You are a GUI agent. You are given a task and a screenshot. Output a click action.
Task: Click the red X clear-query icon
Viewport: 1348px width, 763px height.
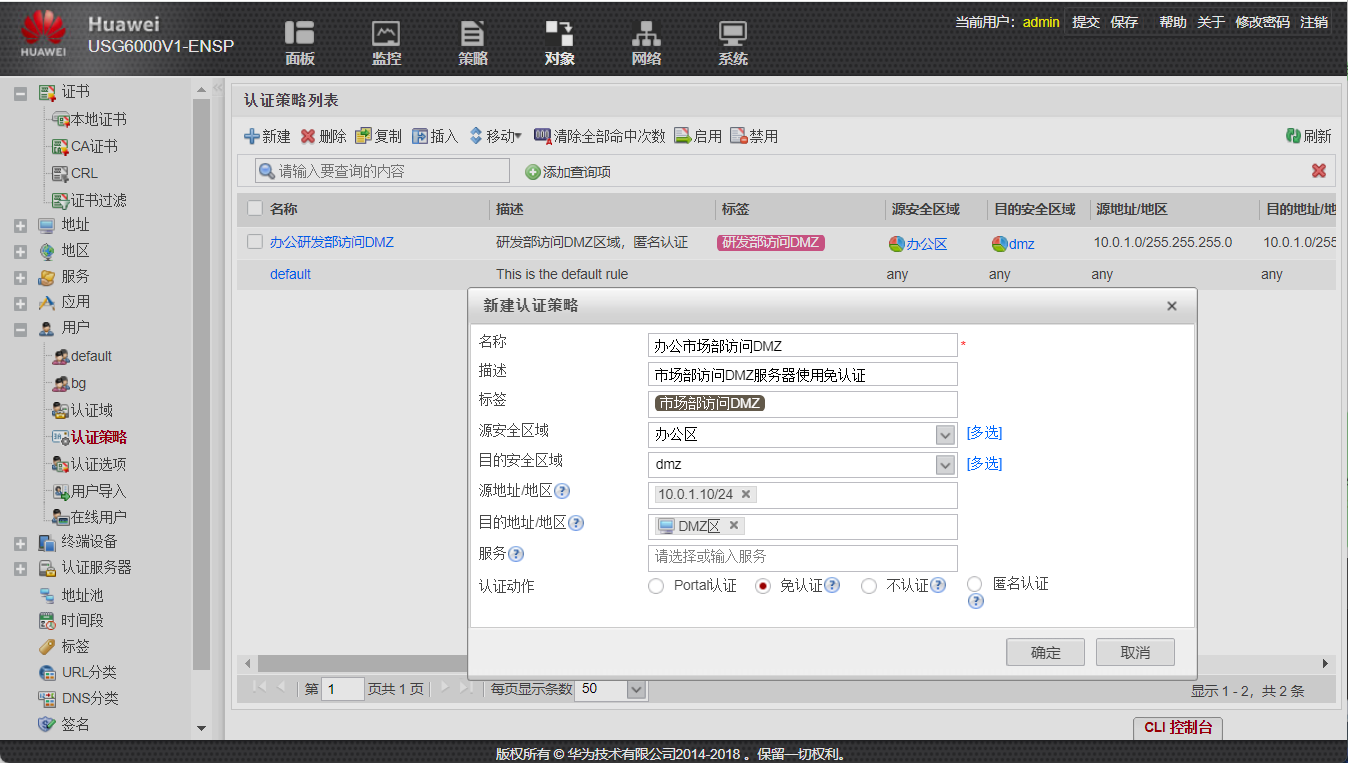point(1319,171)
